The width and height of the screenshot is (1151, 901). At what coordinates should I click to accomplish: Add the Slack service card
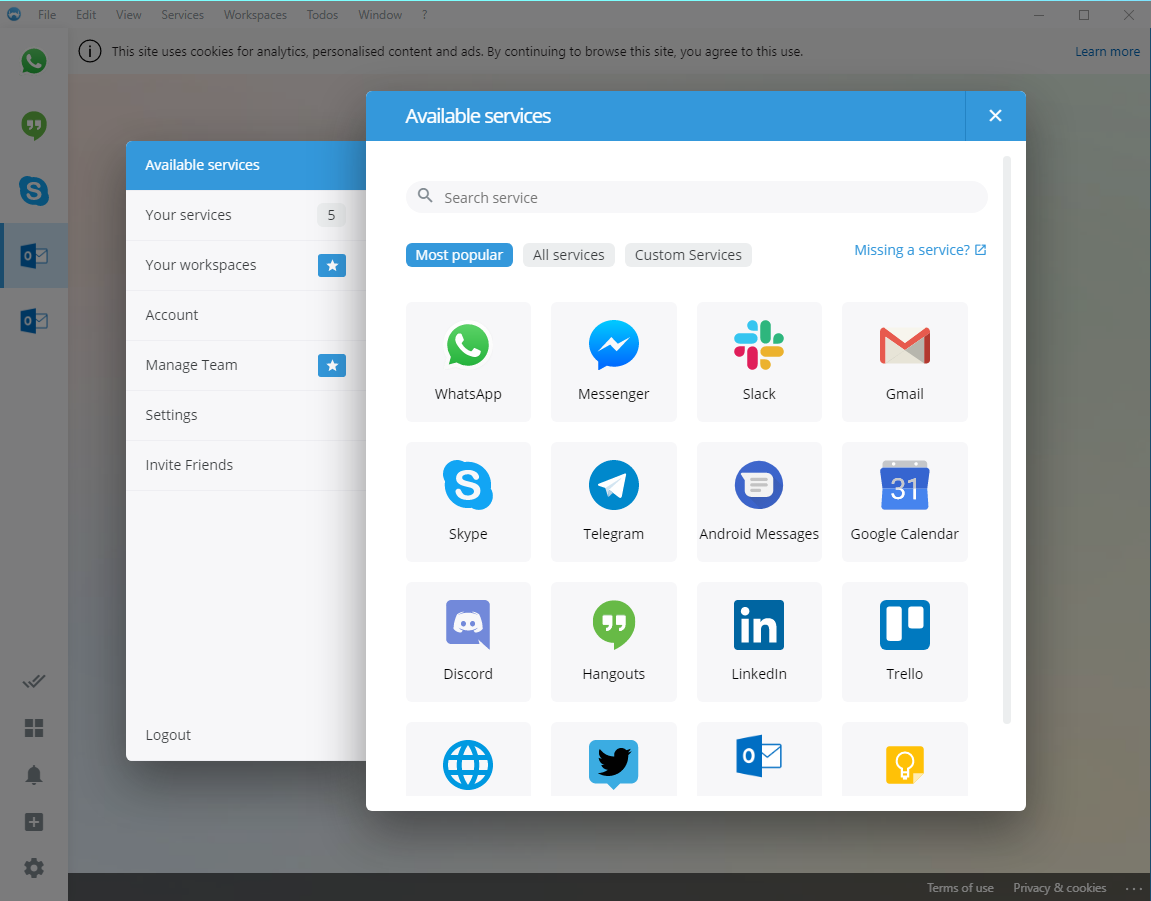pyautogui.click(x=759, y=362)
